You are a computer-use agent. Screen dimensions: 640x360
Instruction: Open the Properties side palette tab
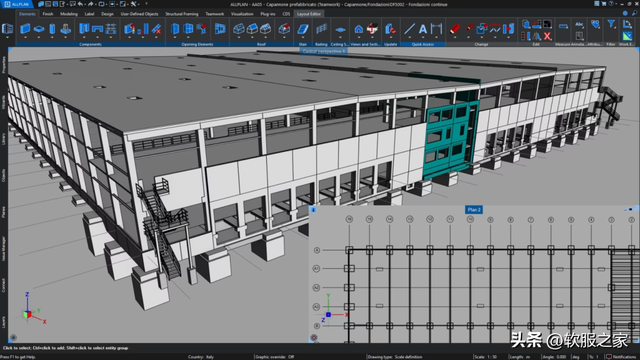pos(4,64)
